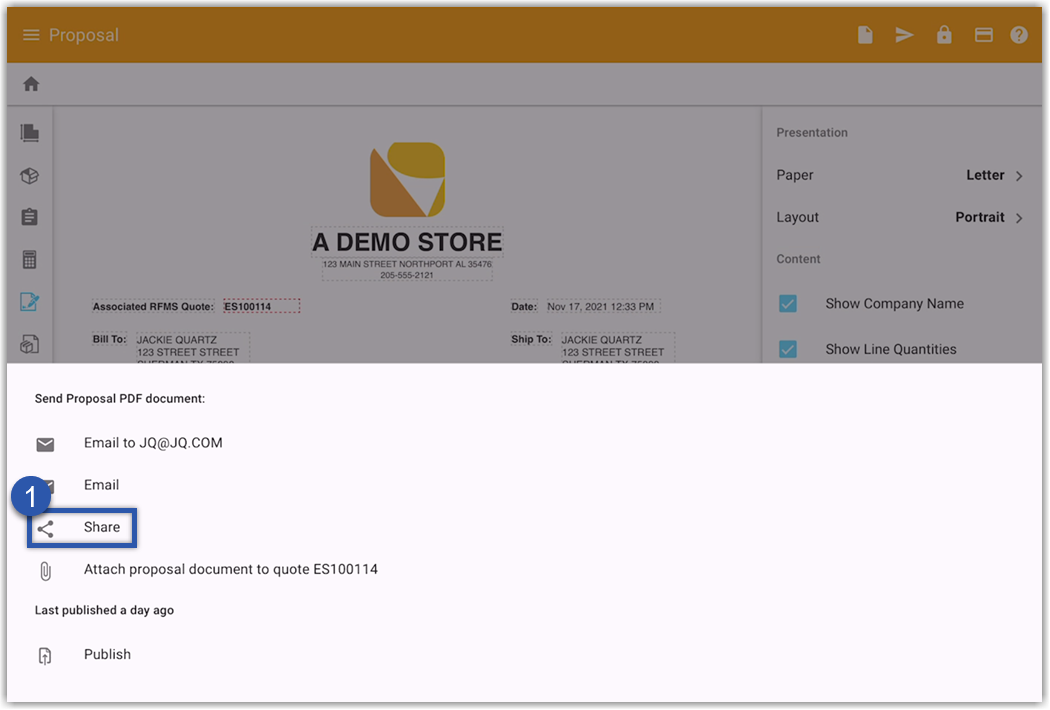Viewport: 1050px width, 710px height.
Task: Click the Portrait layout value
Action: pos(980,217)
